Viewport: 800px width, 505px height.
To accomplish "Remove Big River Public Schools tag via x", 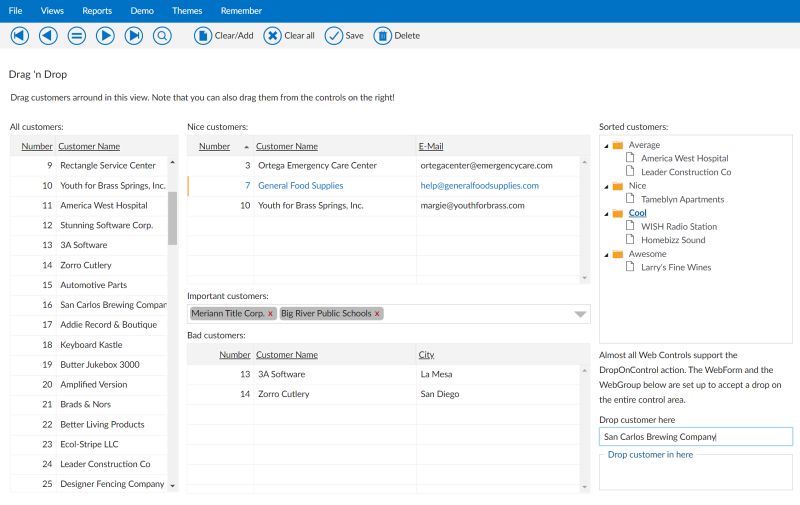I will [377, 314].
